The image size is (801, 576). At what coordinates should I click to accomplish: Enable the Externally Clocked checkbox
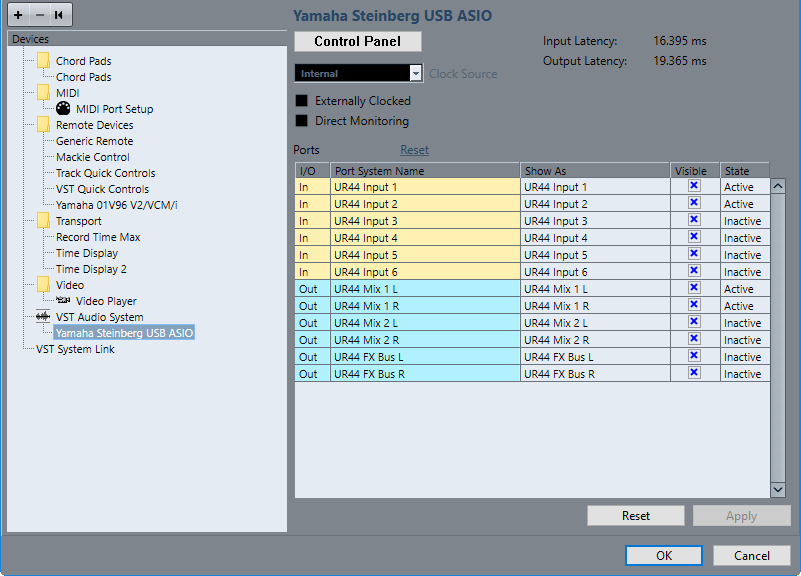click(x=302, y=101)
